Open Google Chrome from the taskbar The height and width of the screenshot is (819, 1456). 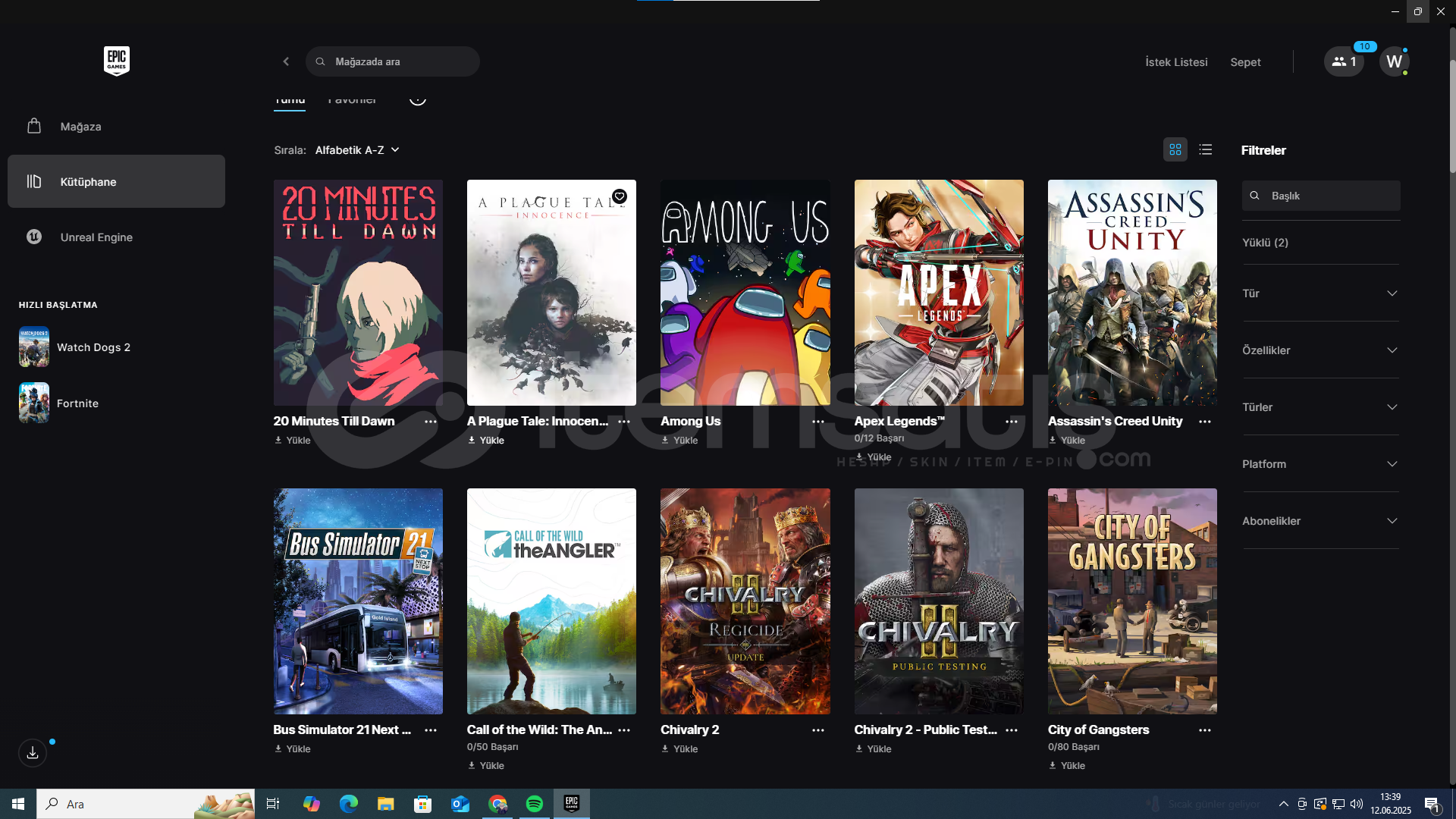tap(497, 804)
